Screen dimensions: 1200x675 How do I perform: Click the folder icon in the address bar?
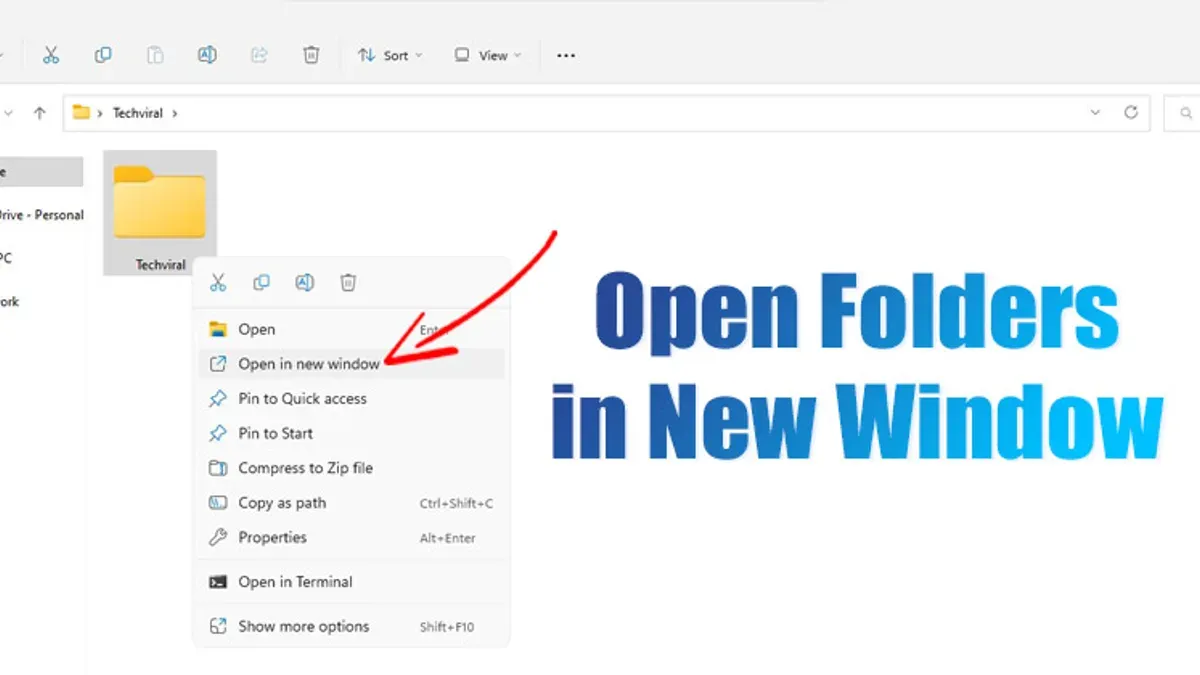pyautogui.click(x=81, y=113)
